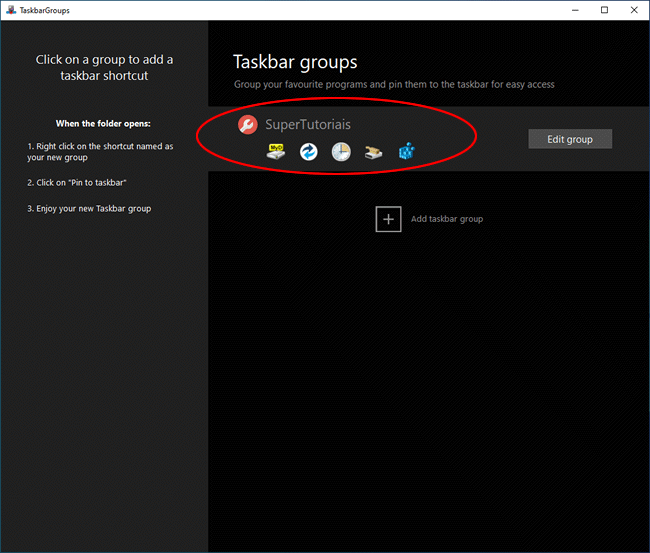Click the "When the folder opens:" text
The height and width of the screenshot is (553, 650).
coord(104,124)
